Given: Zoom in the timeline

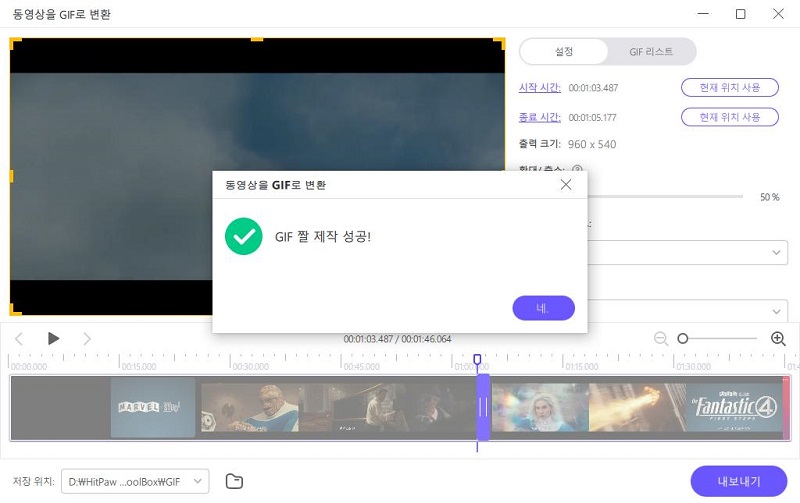Looking at the screenshot, I should click(778, 338).
